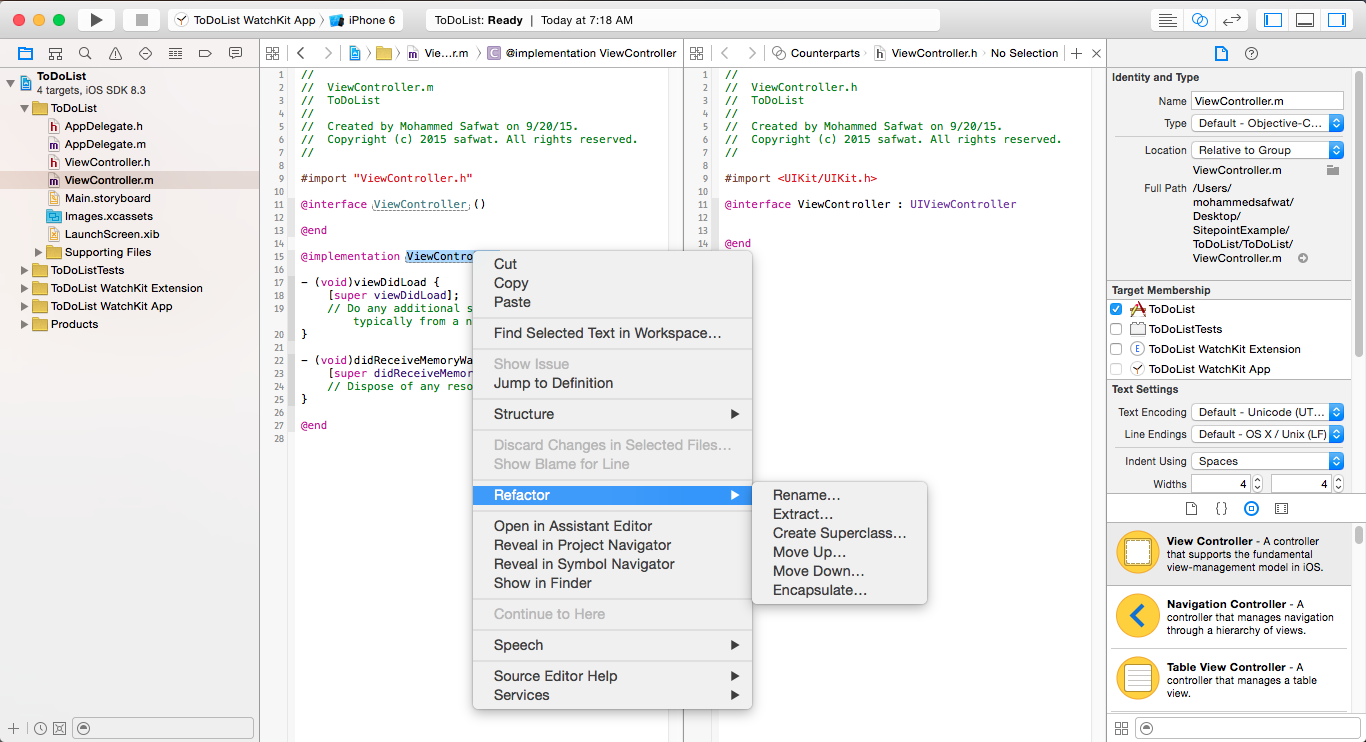Image resolution: width=1366 pixels, height=742 pixels.
Task: Stop the running task
Action: [x=141, y=20]
